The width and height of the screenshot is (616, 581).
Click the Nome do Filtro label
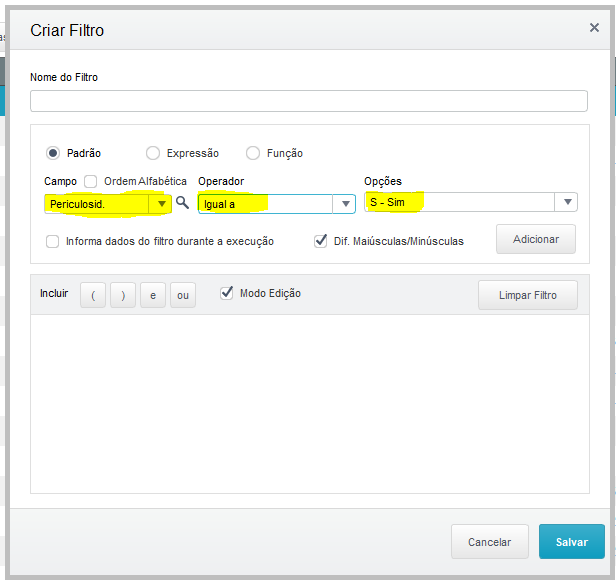click(64, 77)
